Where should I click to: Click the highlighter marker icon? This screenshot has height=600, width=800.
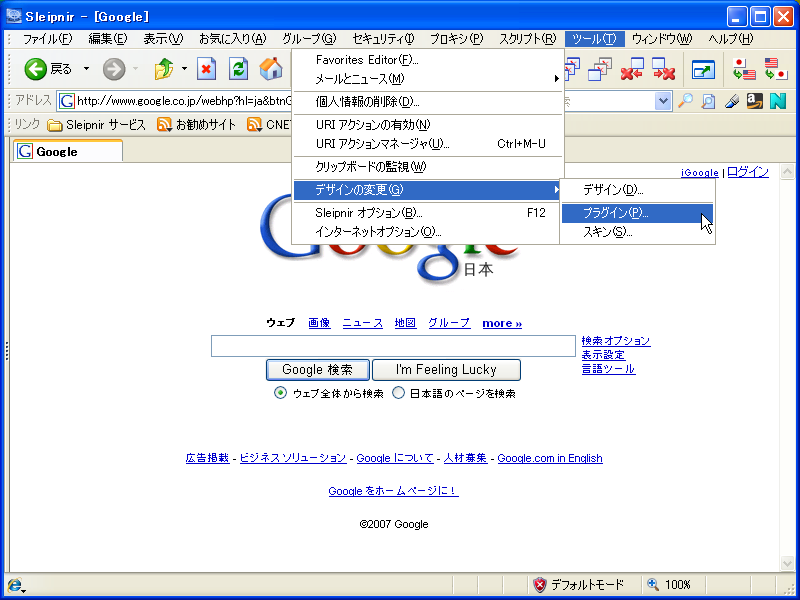732,101
